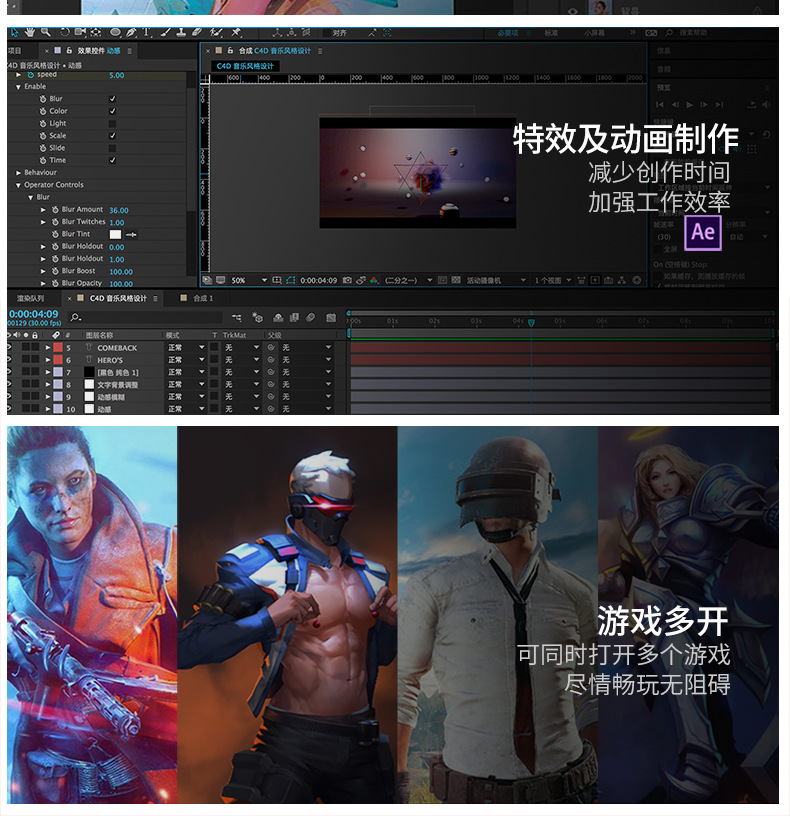Switch to the 效果控件 effect controls tab
This screenshot has height=816, width=790.
tap(99, 50)
